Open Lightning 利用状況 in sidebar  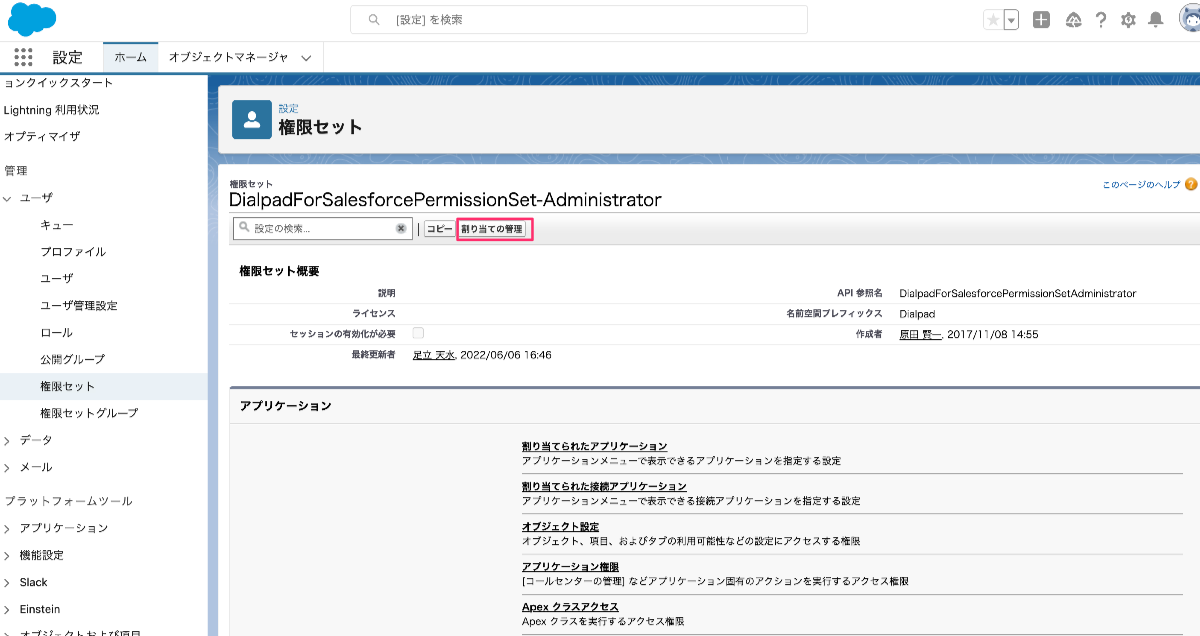point(52,110)
